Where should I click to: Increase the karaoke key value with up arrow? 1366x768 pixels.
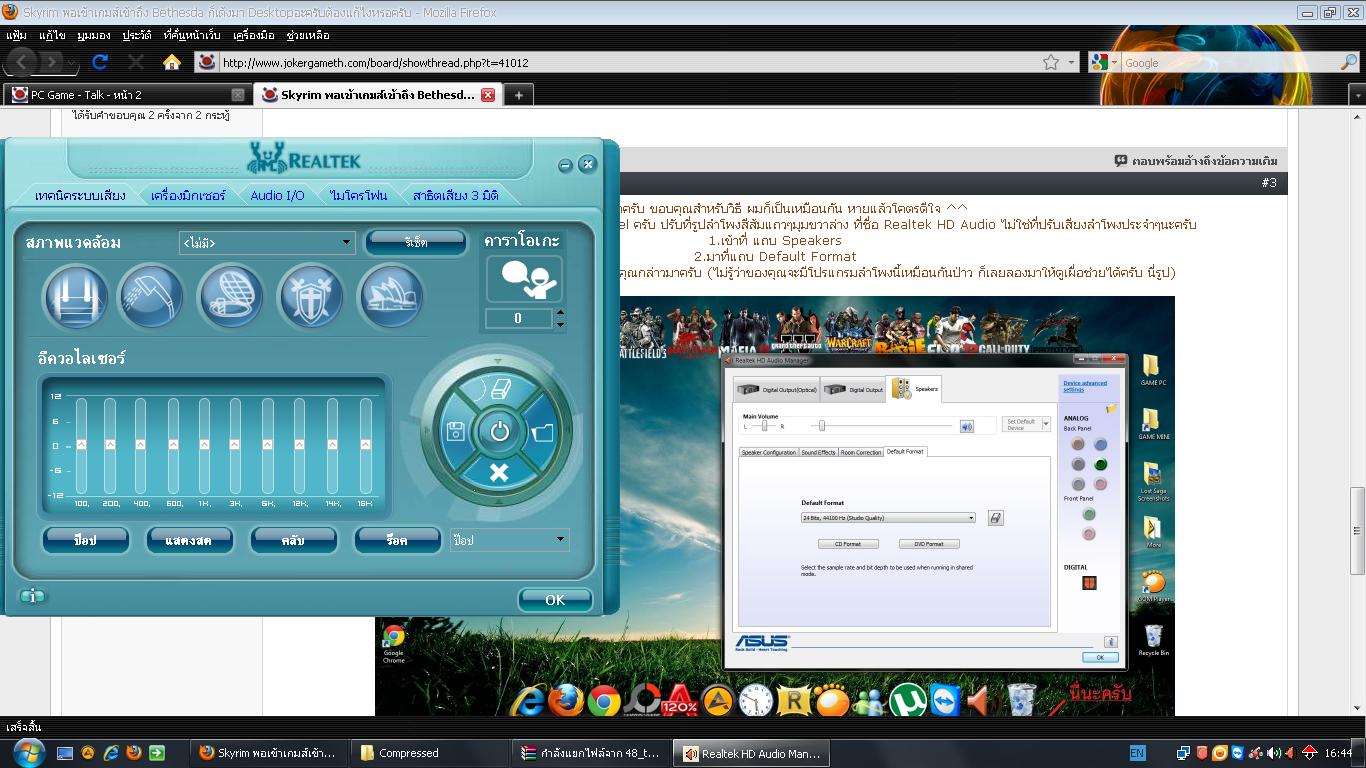(x=560, y=313)
